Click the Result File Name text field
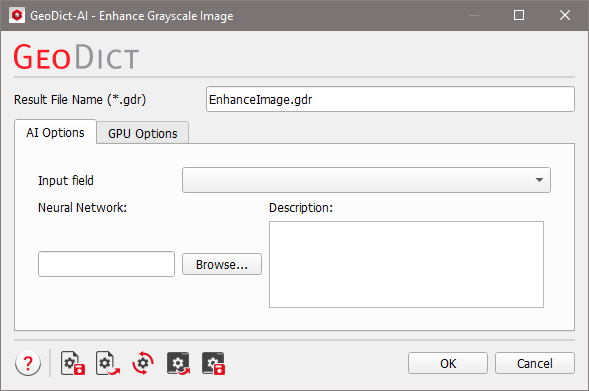This screenshot has height=391, width=589. [x=390, y=99]
